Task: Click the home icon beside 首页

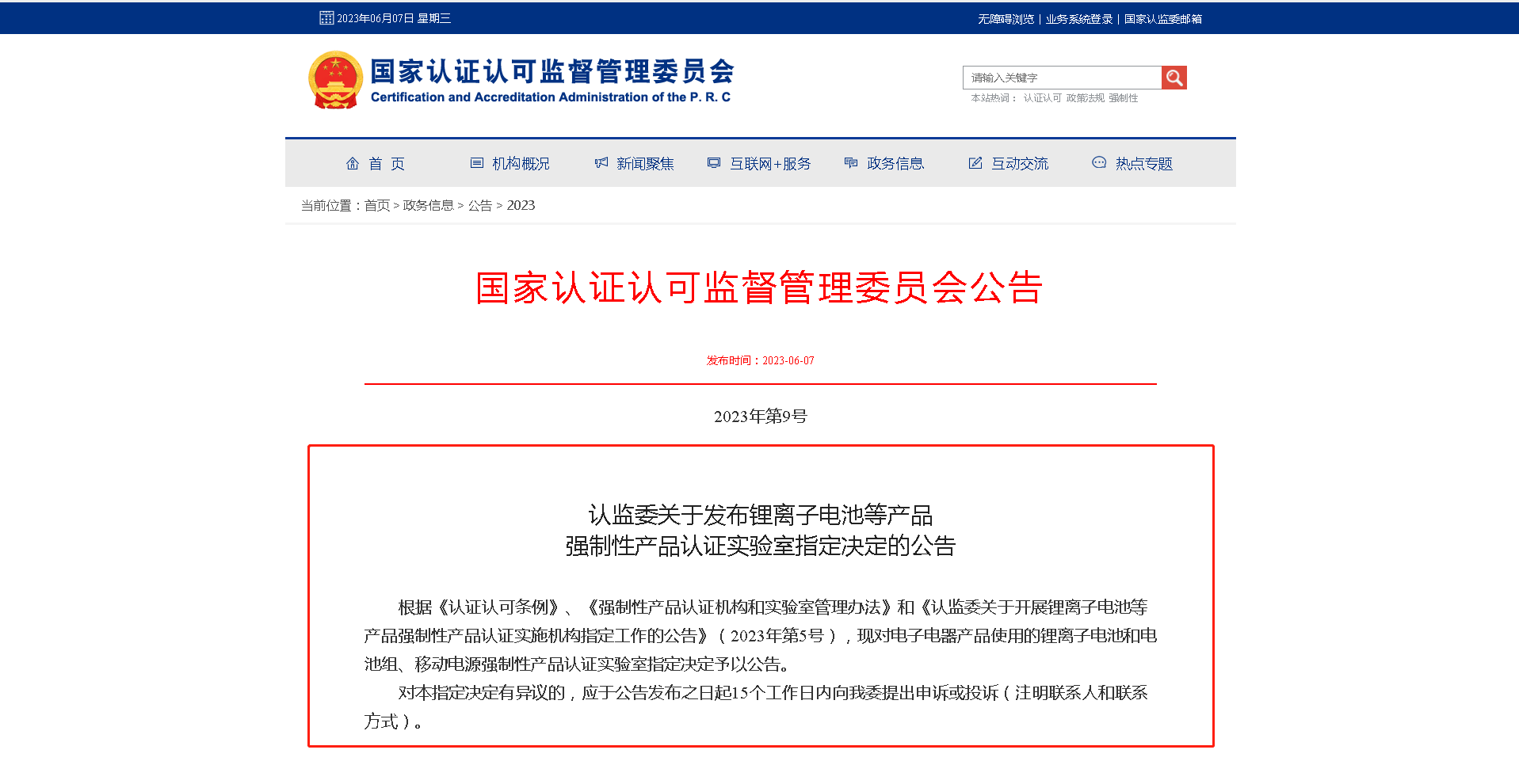Action: [x=353, y=163]
